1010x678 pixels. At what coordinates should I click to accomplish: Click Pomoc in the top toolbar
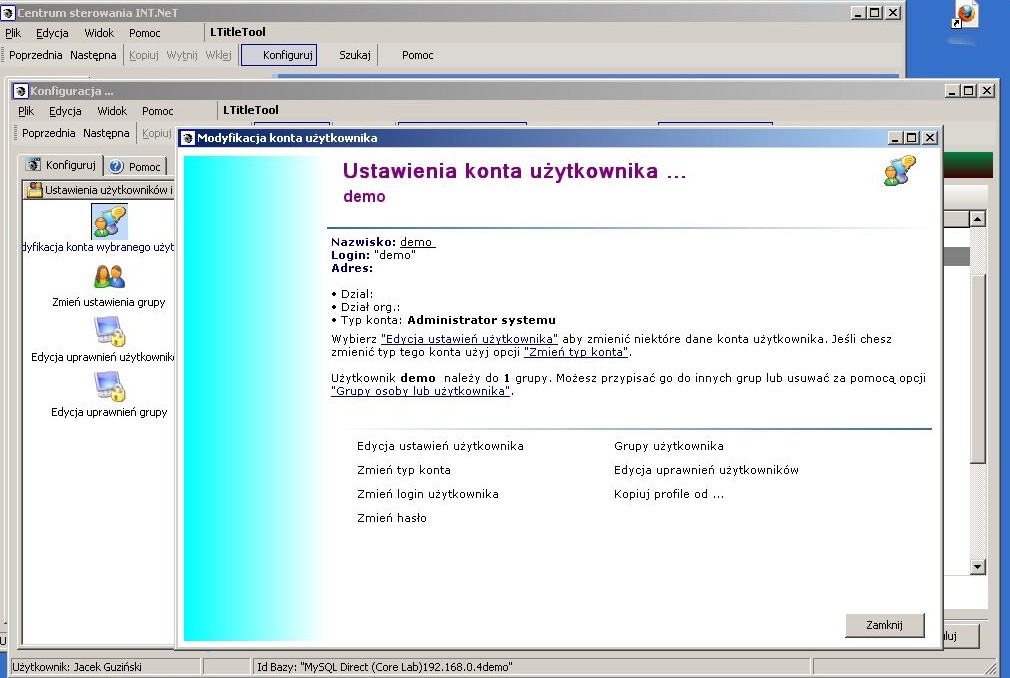(417, 55)
